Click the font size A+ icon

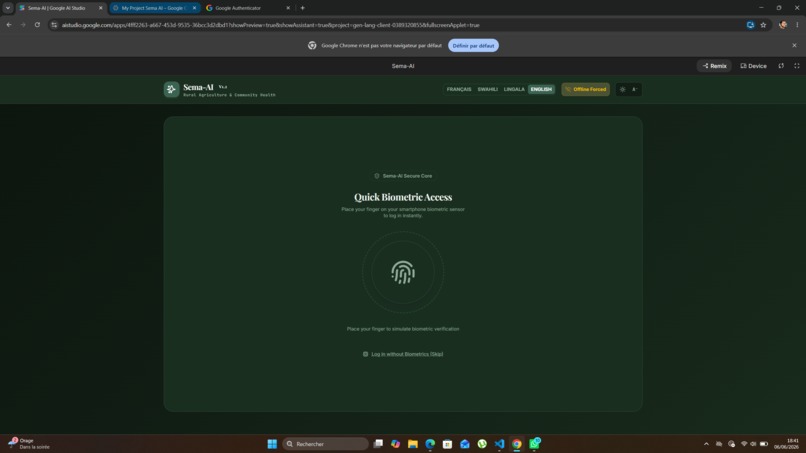tap(635, 89)
